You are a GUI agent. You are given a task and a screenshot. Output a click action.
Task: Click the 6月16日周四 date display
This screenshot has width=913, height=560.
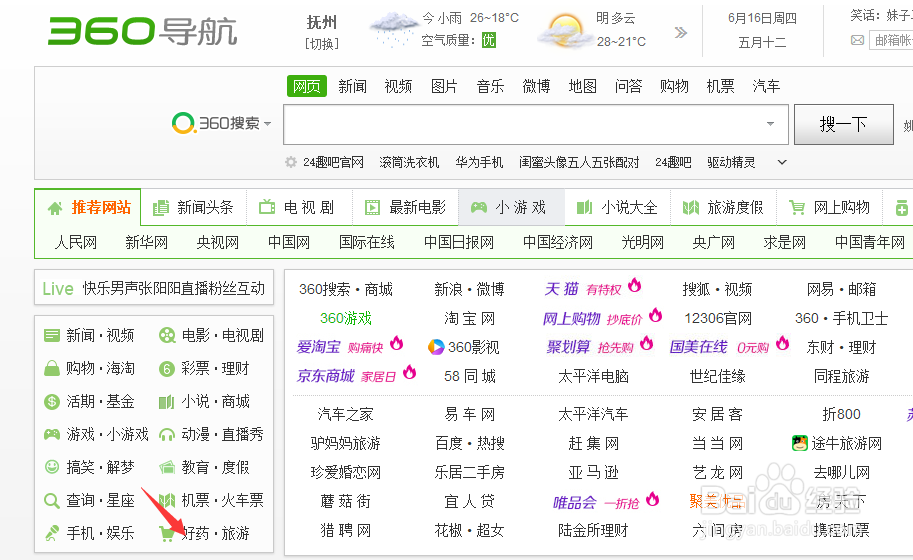pos(762,19)
